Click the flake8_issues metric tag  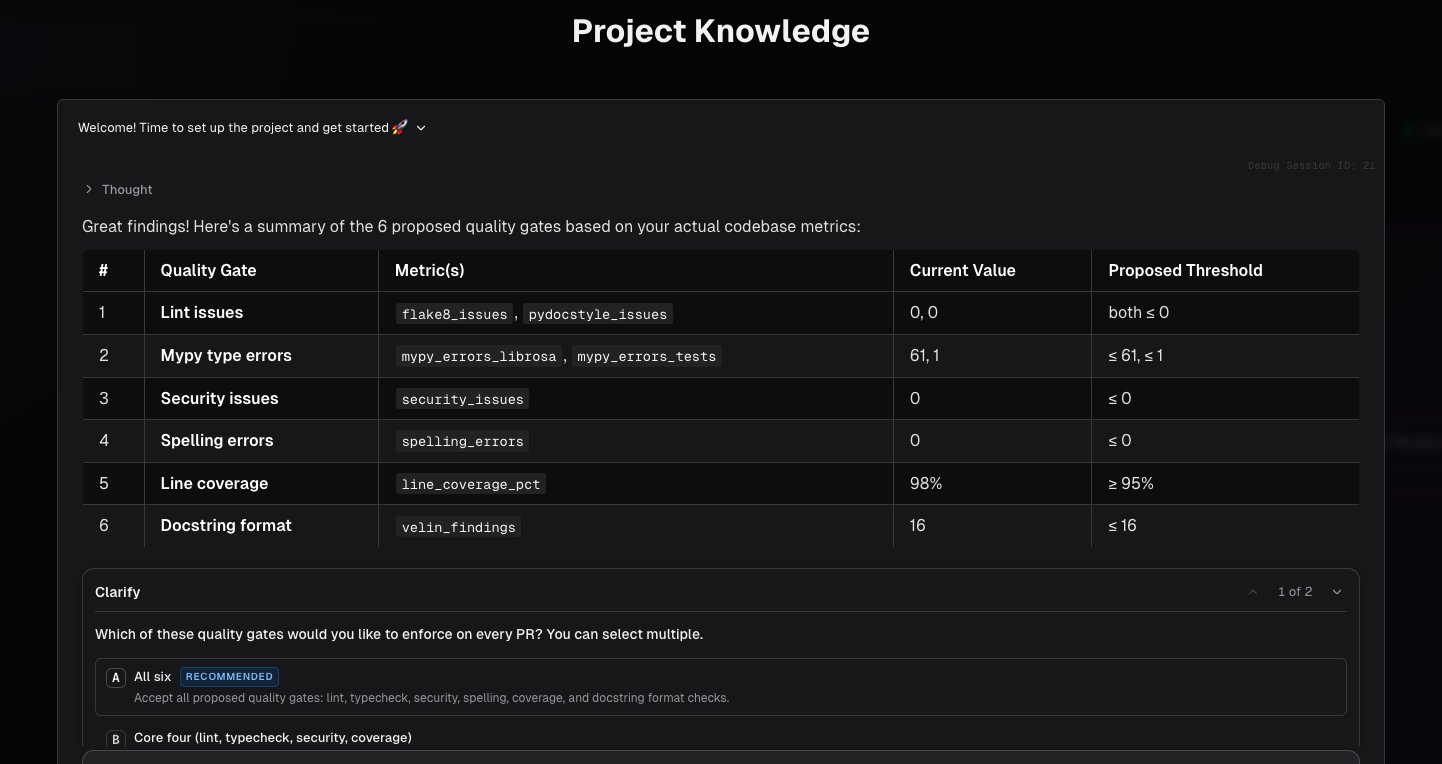point(454,314)
